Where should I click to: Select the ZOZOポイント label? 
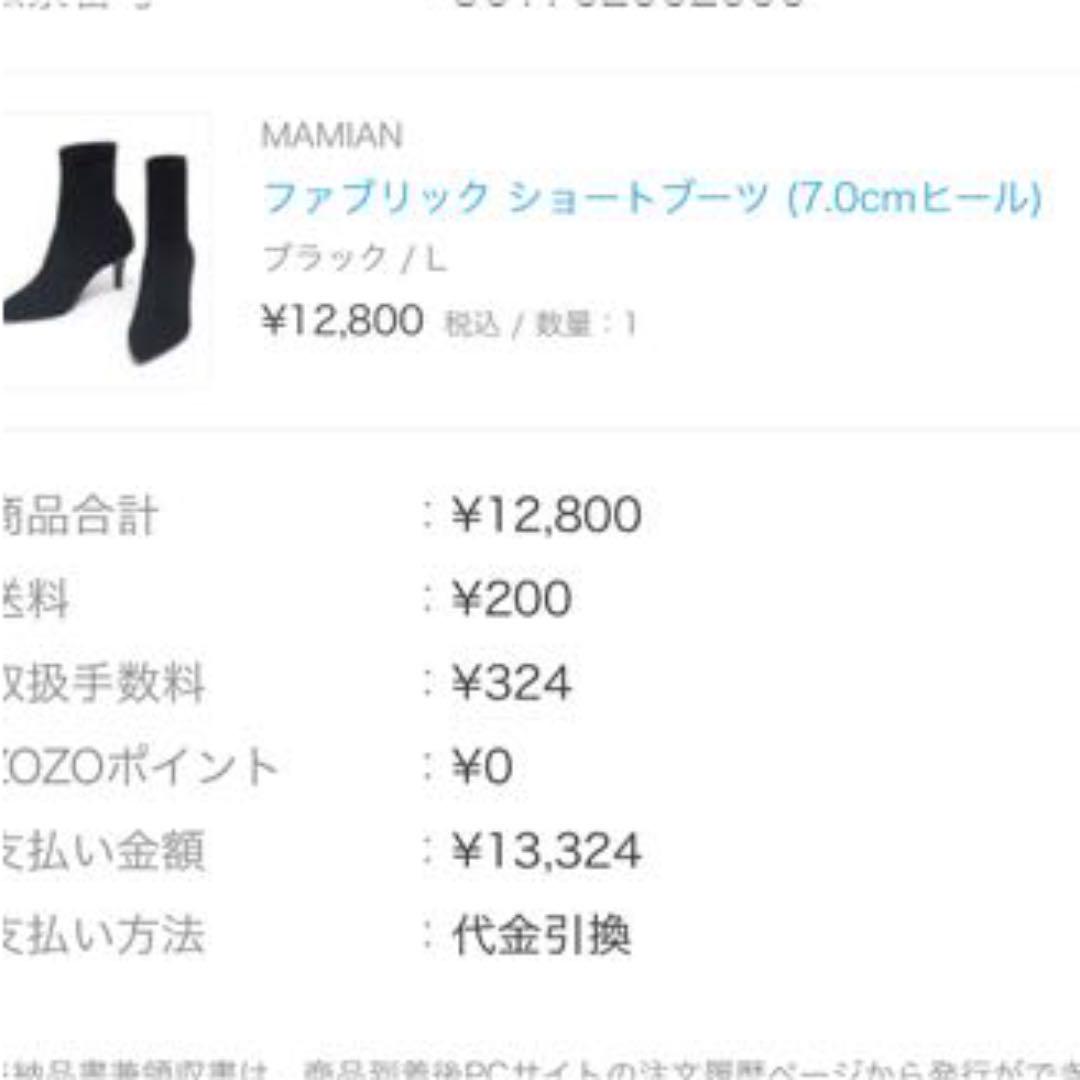pos(139,767)
